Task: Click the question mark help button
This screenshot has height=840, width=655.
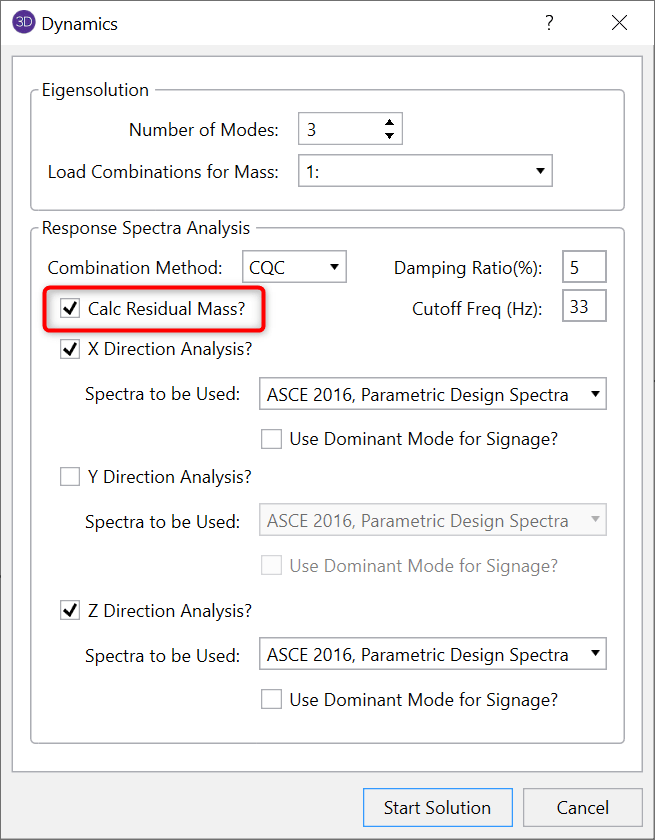Action: click(549, 23)
